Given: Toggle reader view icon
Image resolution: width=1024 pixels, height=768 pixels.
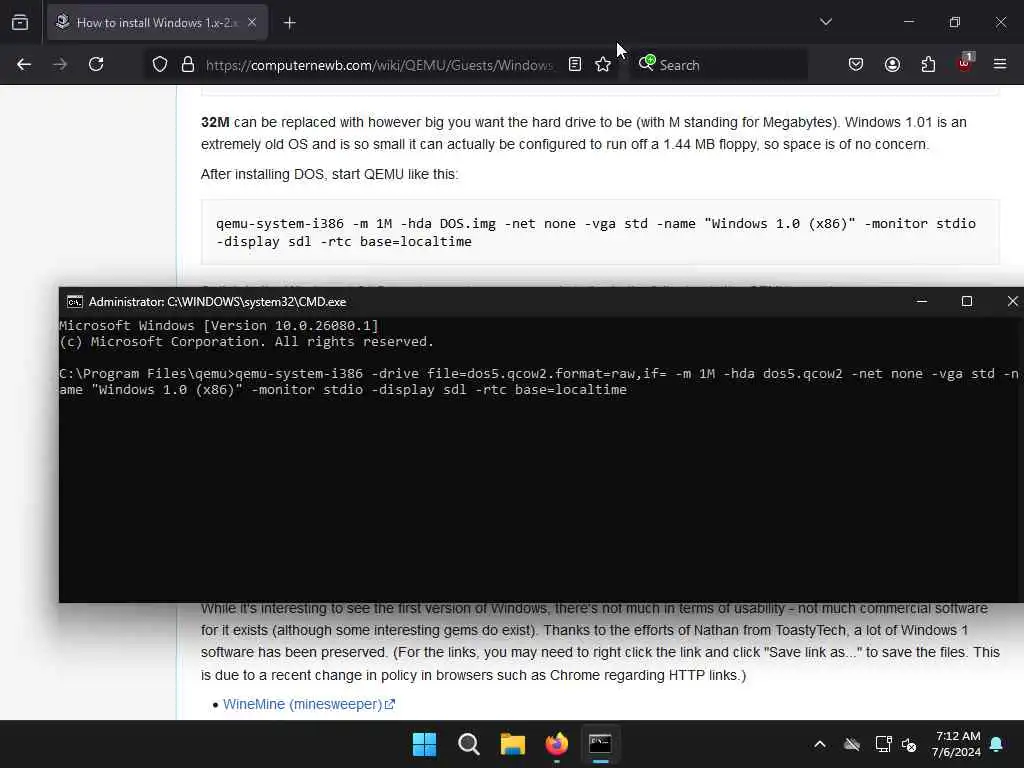Looking at the screenshot, I should 575,64.
